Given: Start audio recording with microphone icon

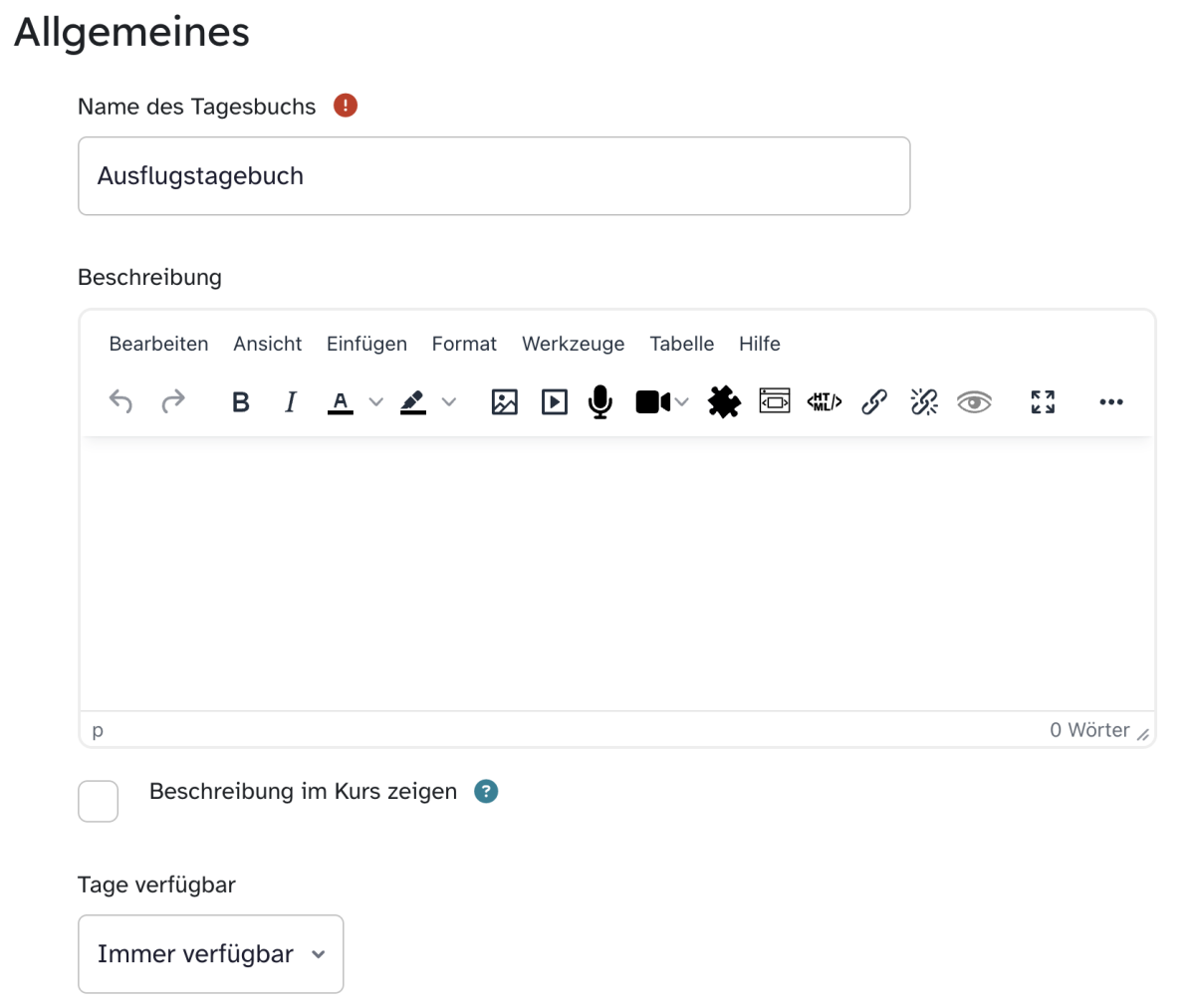Looking at the screenshot, I should point(600,401).
